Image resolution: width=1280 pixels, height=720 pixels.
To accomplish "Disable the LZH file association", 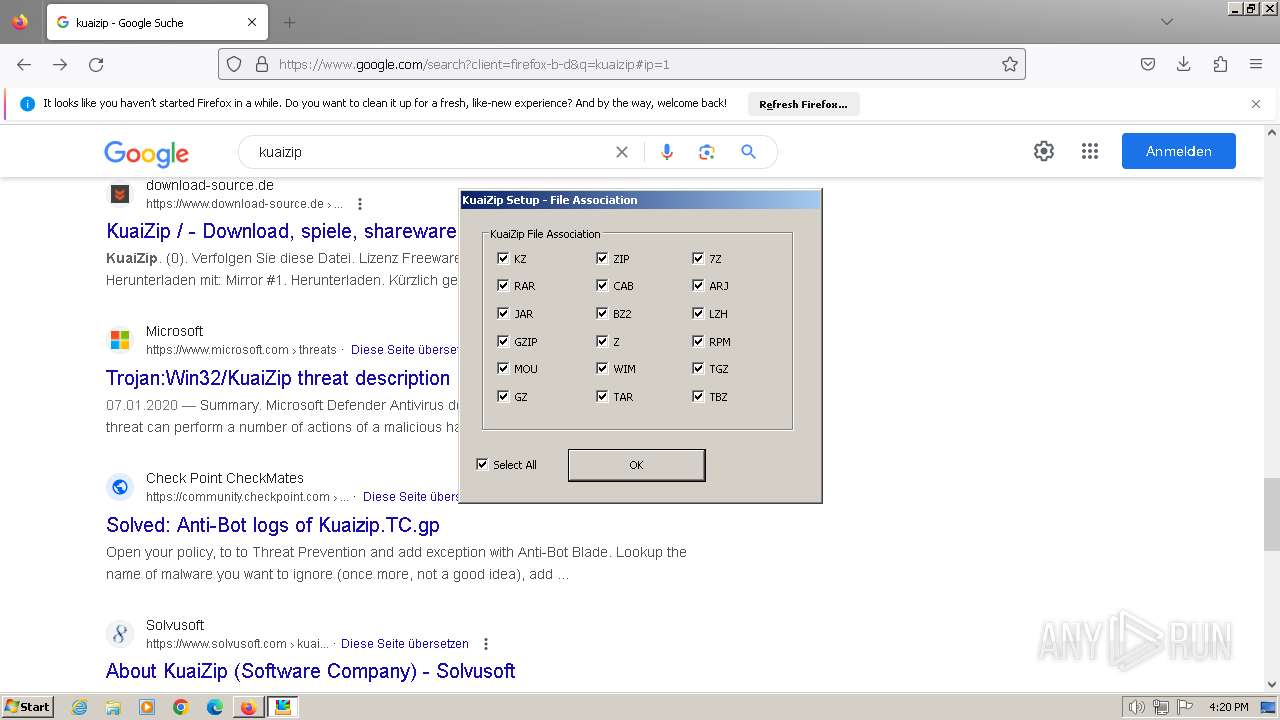I will 698,313.
